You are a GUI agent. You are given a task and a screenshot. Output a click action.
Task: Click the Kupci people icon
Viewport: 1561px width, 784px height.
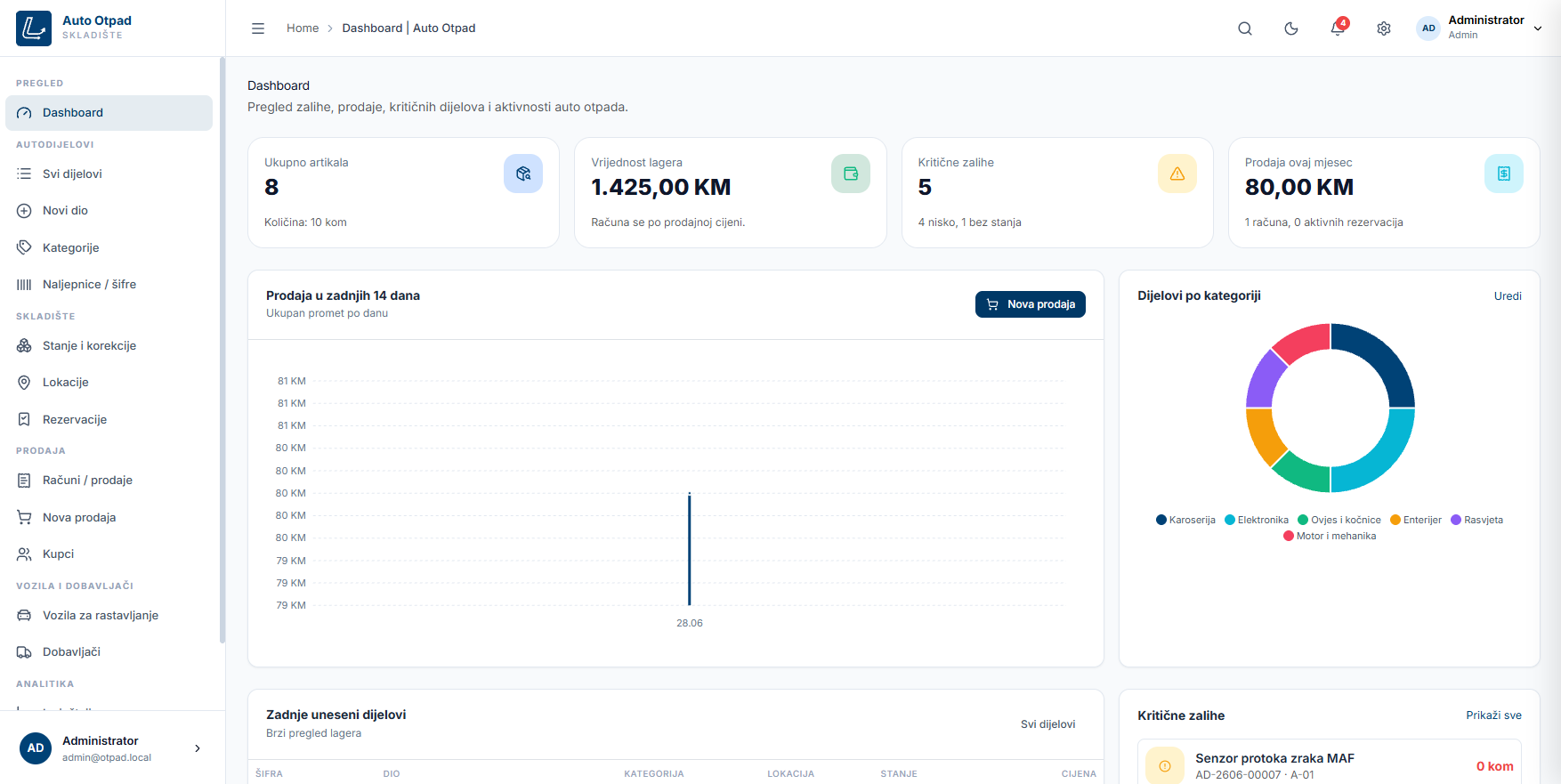pos(24,554)
